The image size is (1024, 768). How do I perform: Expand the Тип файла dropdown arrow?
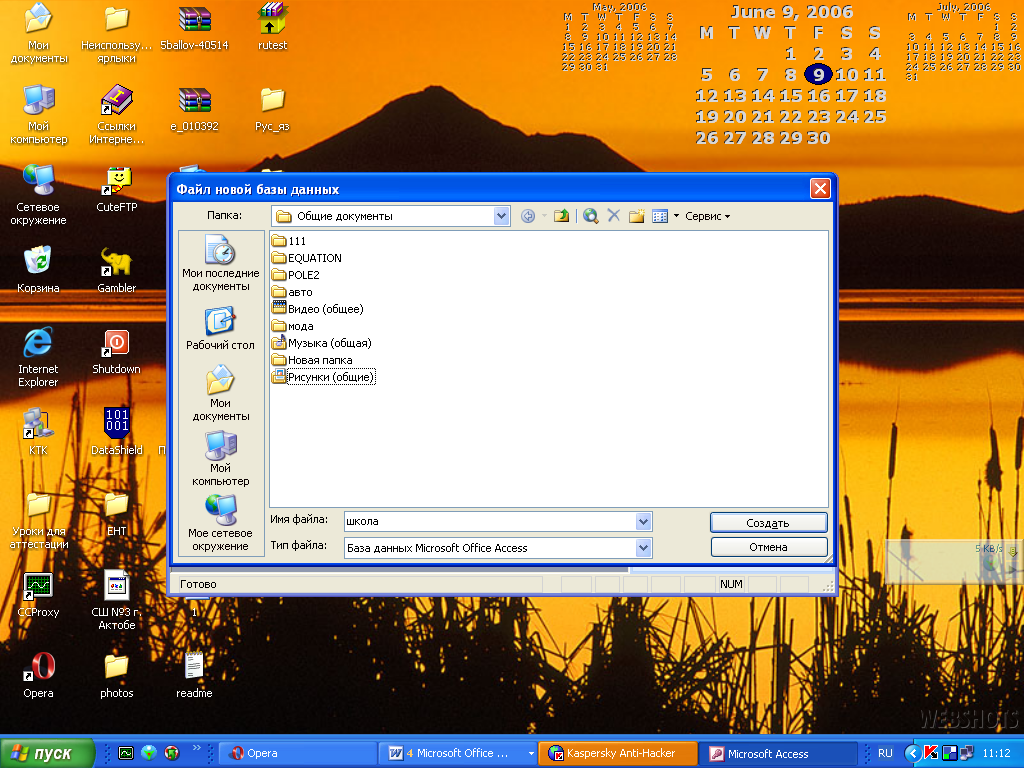[643, 548]
